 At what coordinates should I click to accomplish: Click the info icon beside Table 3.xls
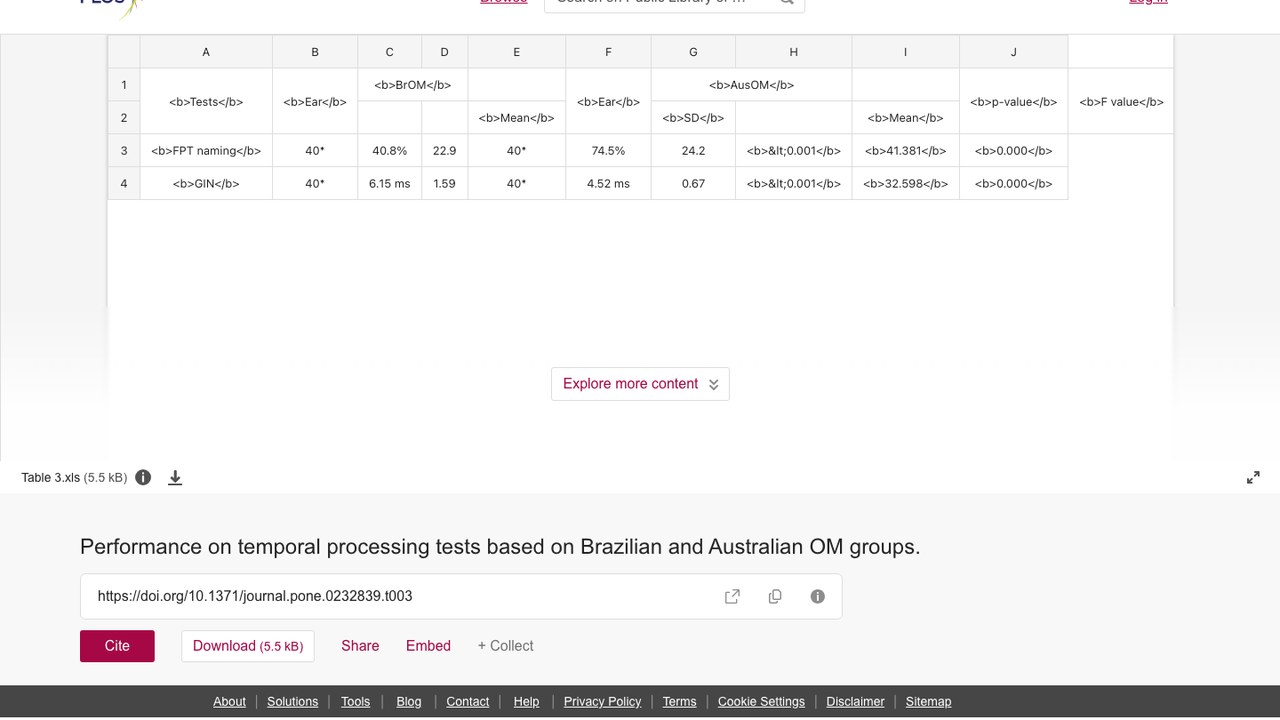(x=143, y=477)
